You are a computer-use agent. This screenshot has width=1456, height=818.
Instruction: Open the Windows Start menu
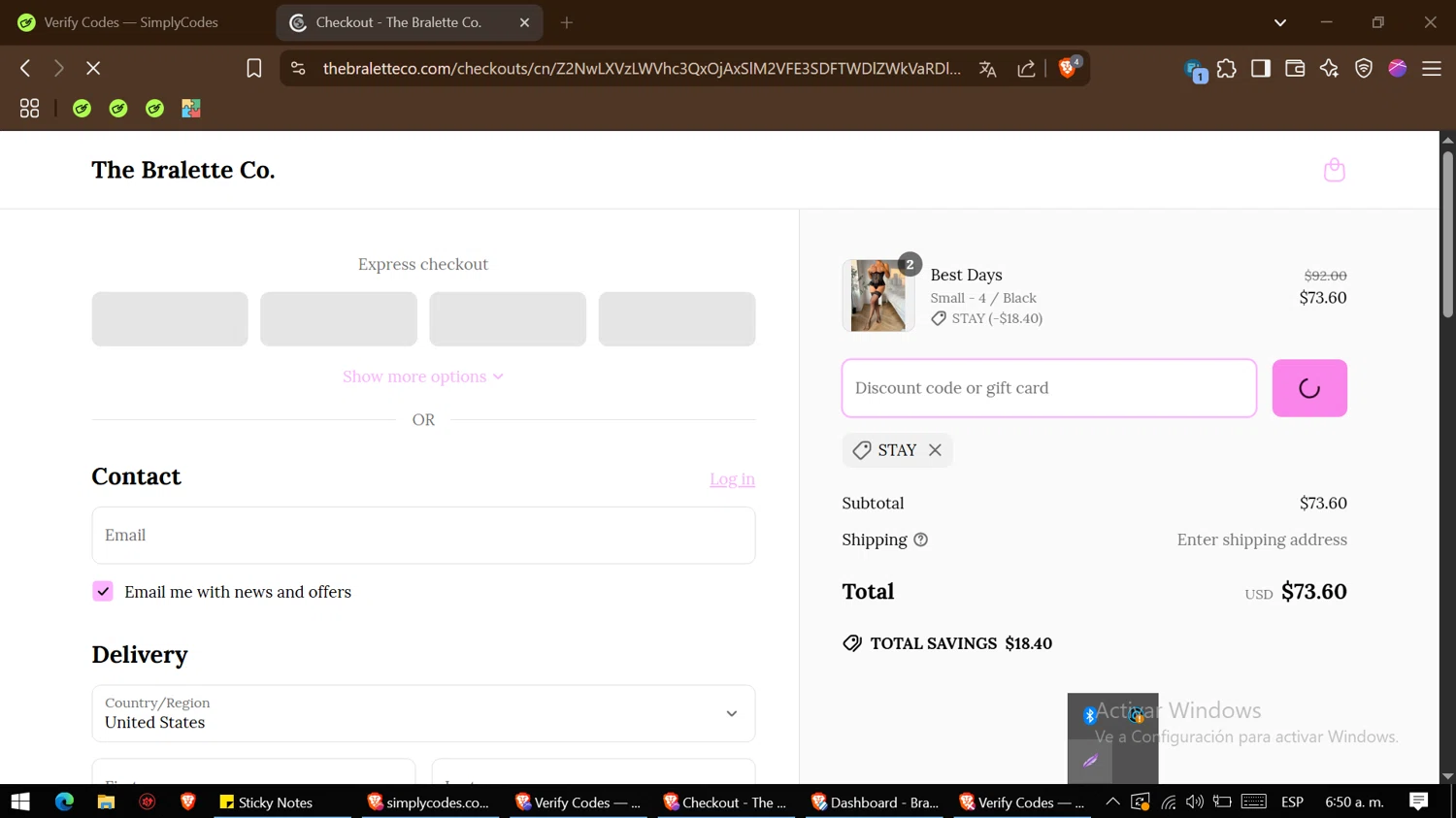pos(20,802)
